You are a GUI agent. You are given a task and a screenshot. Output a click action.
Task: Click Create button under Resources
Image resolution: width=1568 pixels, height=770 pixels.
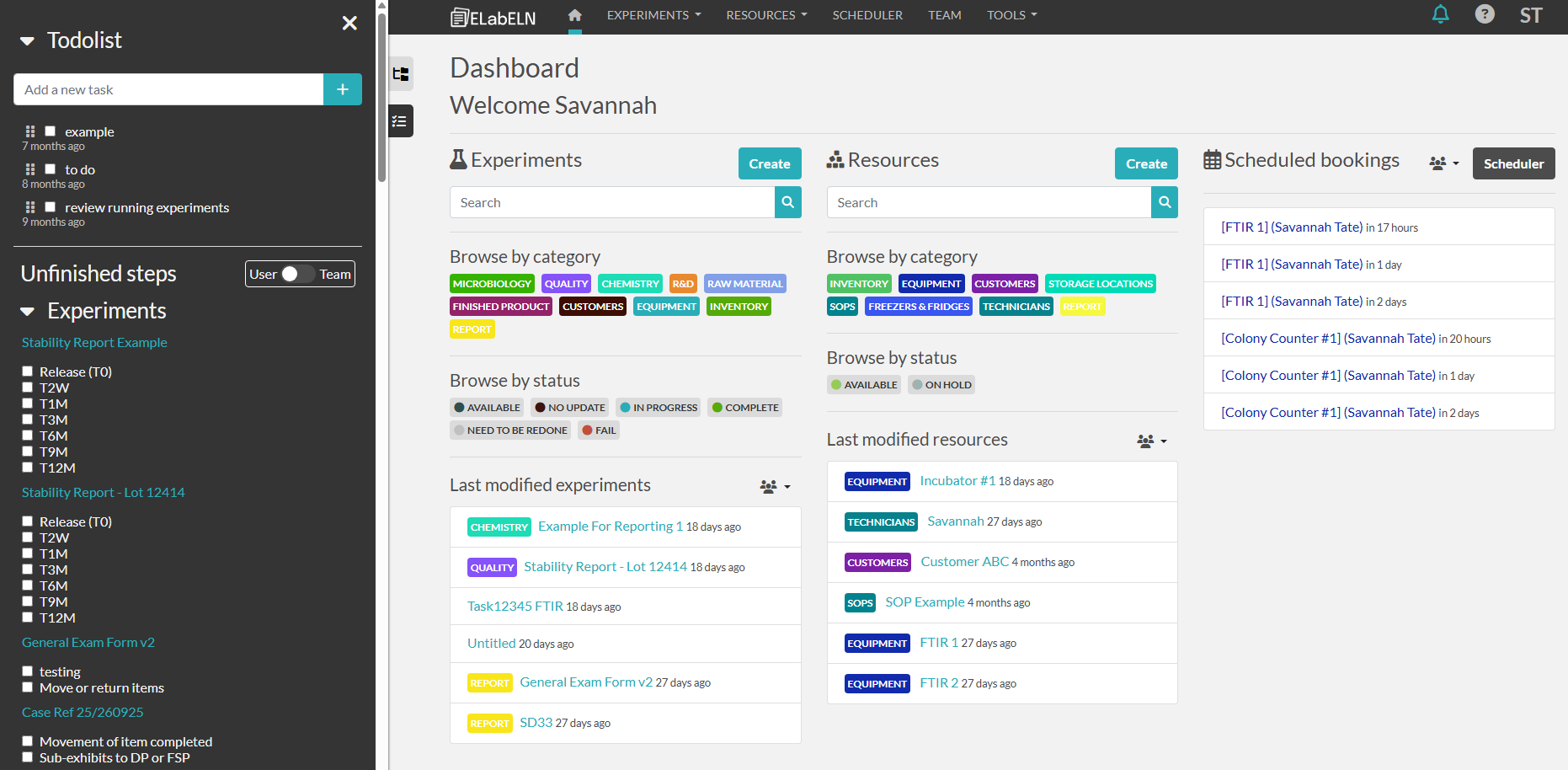point(1145,163)
